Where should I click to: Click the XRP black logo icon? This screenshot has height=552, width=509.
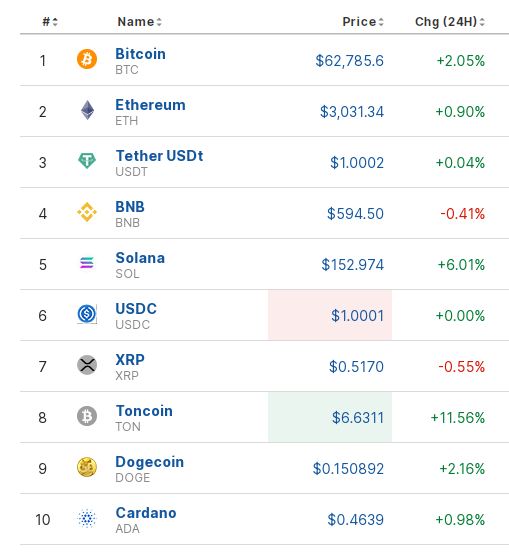87,365
